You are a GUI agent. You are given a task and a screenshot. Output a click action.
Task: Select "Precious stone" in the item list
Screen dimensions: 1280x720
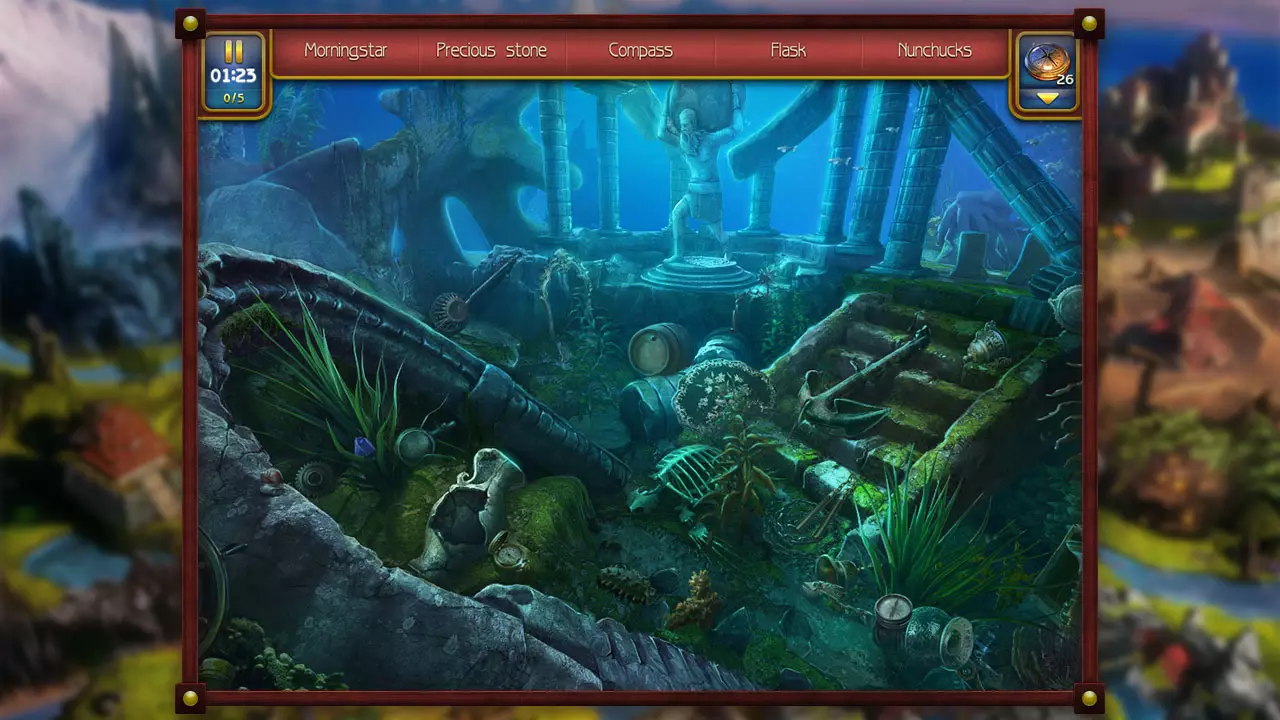[x=492, y=50]
